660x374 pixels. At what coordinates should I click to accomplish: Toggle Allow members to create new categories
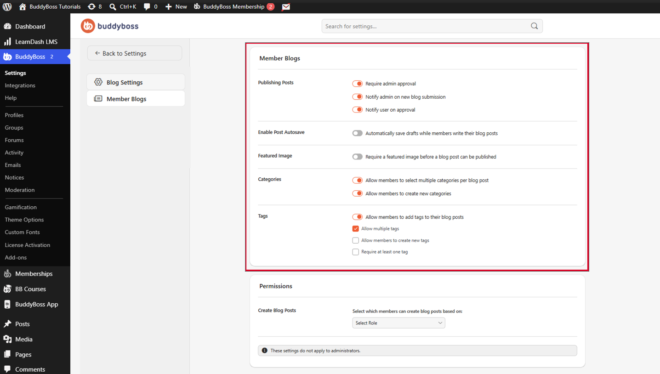[357, 194]
